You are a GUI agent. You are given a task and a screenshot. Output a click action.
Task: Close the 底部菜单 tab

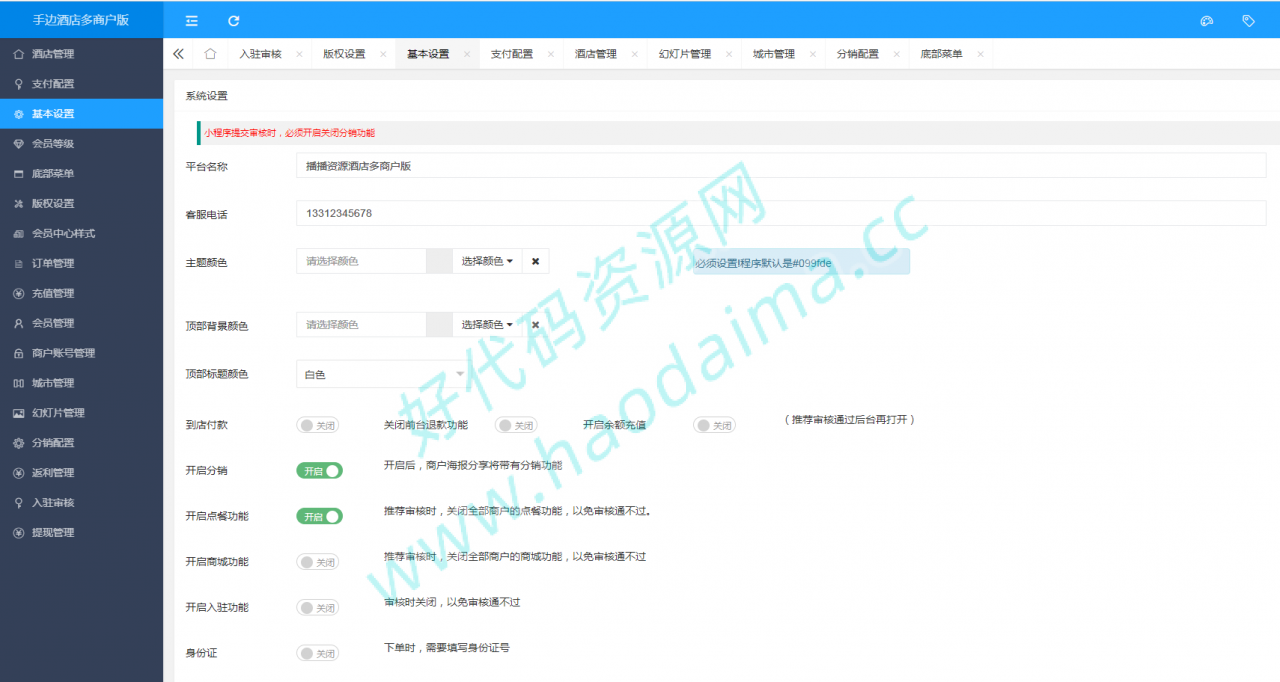(x=981, y=54)
